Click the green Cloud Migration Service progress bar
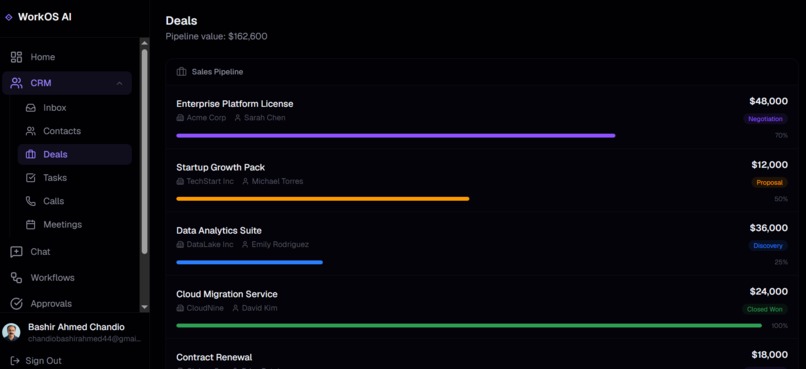The image size is (806, 369). coord(469,325)
